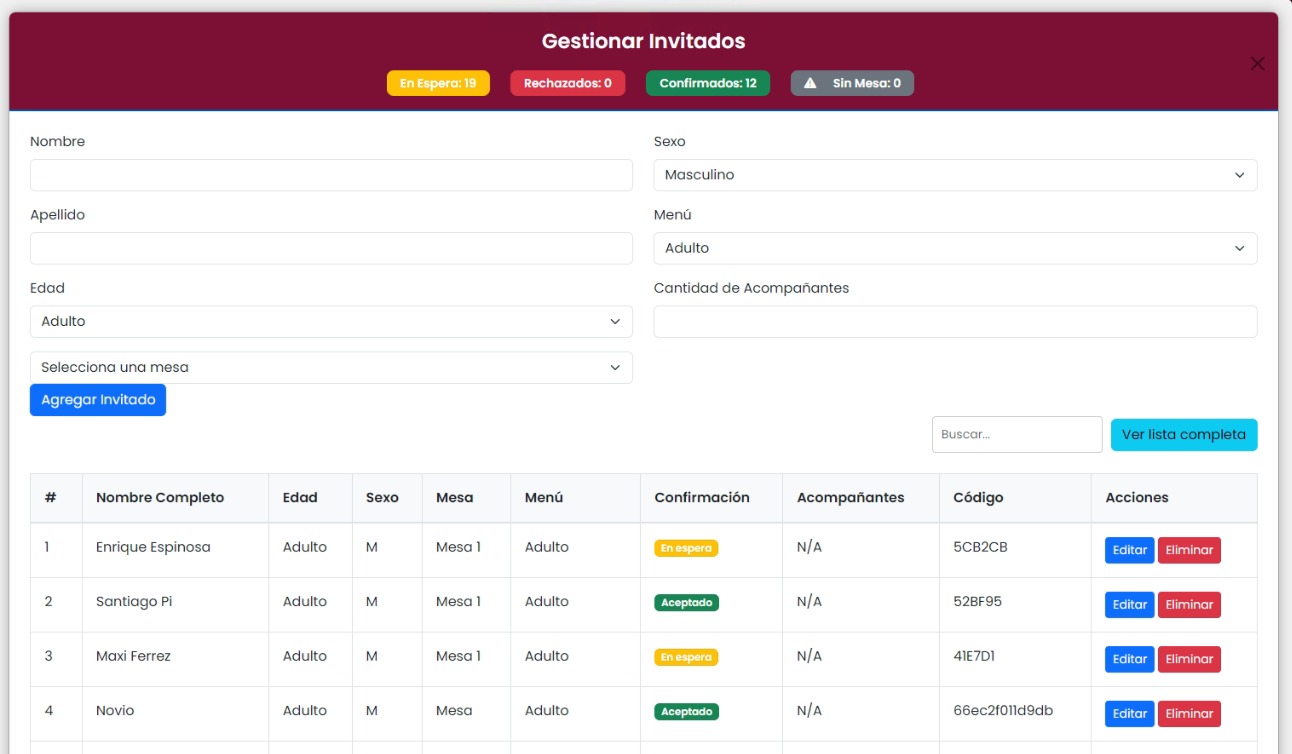Image resolution: width=1292 pixels, height=754 pixels.
Task: Edit guest Enrique Espinosa
Action: (1129, 550)
